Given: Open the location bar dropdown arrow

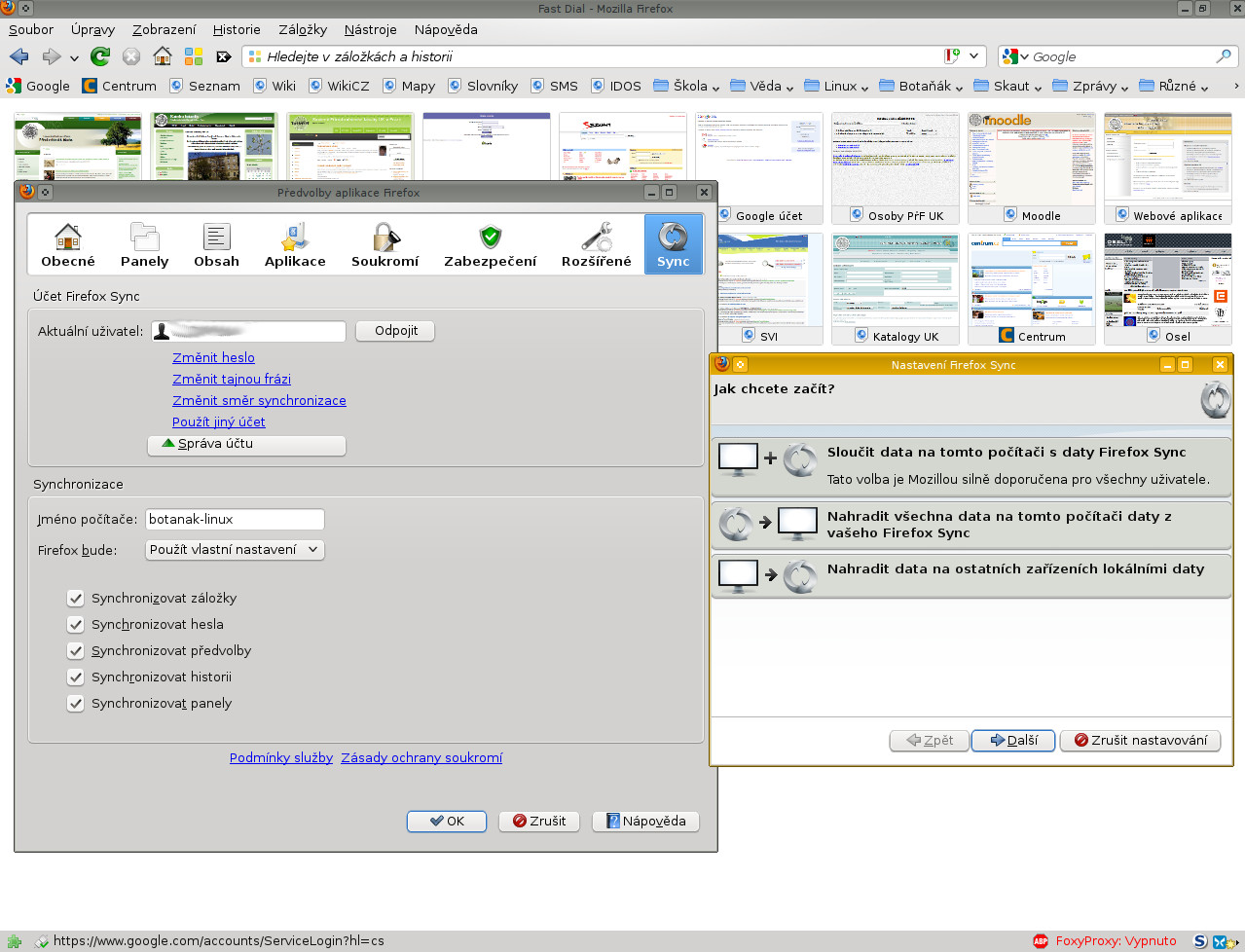Looking at the screenshot, I should [x=975, y=56].
